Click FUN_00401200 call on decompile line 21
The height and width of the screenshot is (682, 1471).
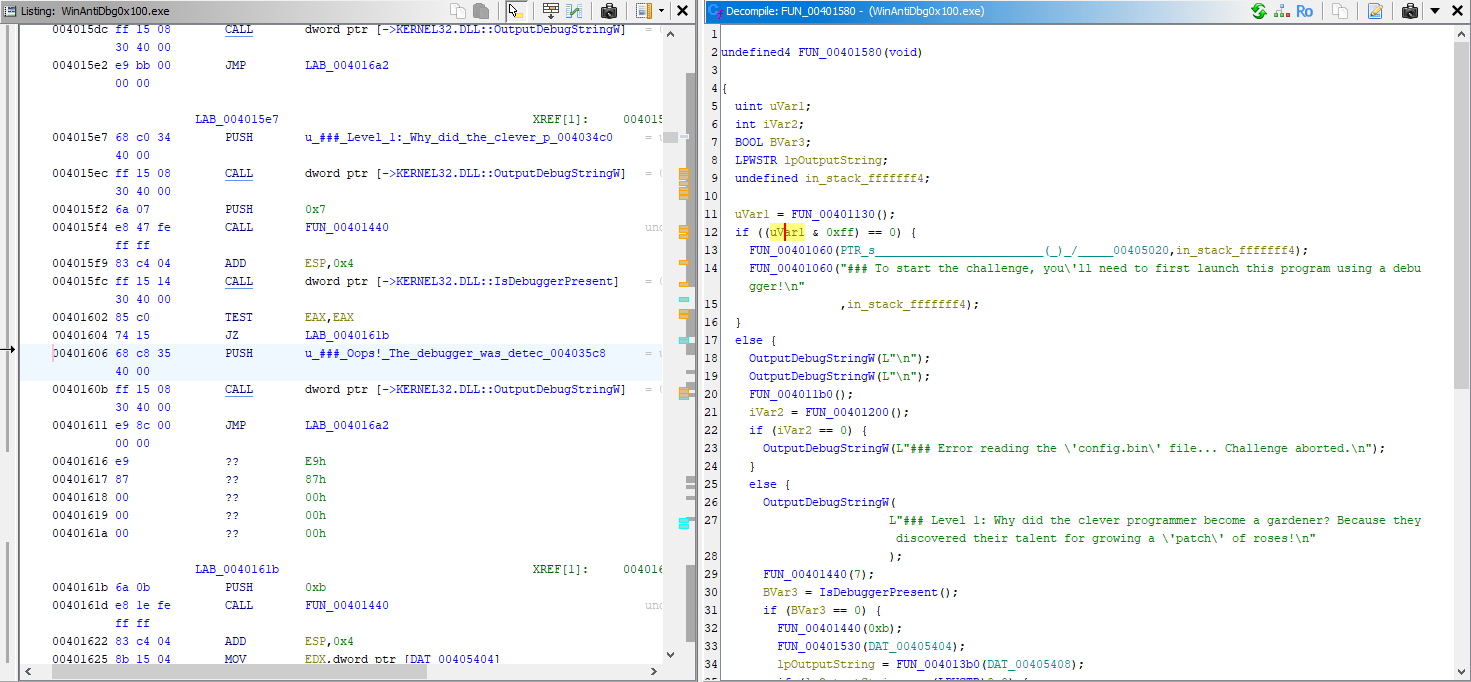coord(846,412)
